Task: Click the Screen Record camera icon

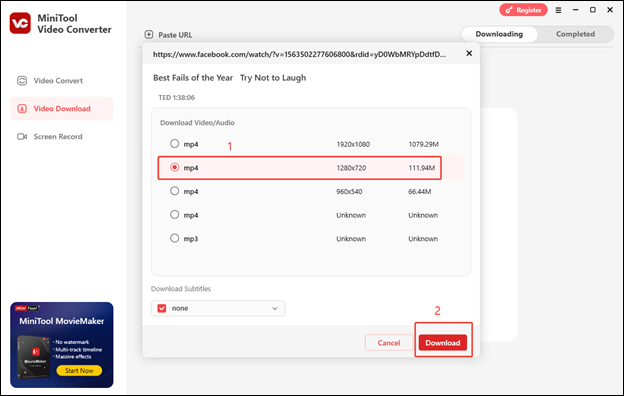Action: [x=22, y=137]
